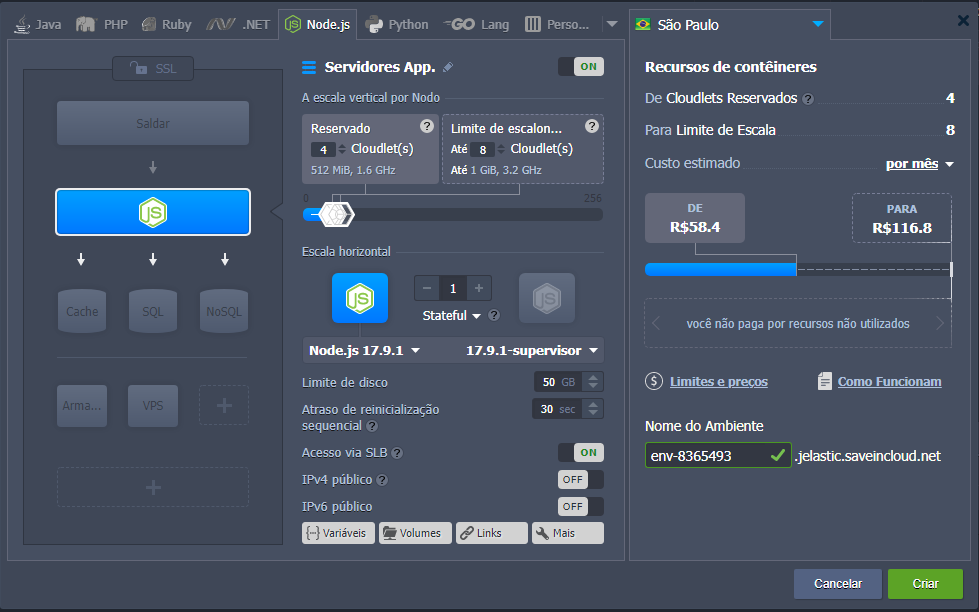Expand the São Paulo region dropdown
Image resolution: width=979 pixels, height=612 pixels.
tap(818, 24)
